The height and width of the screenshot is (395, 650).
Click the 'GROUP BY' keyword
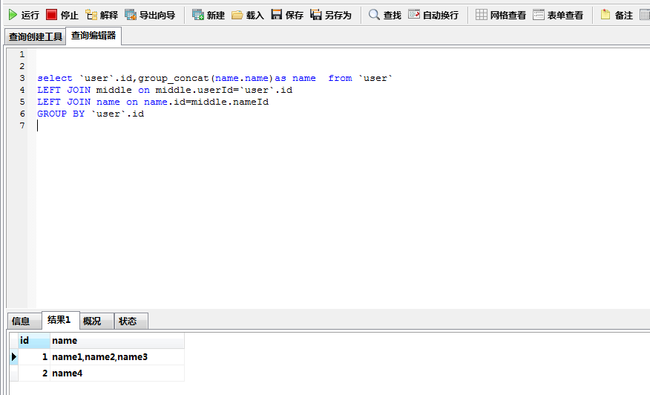coord(61,114)
